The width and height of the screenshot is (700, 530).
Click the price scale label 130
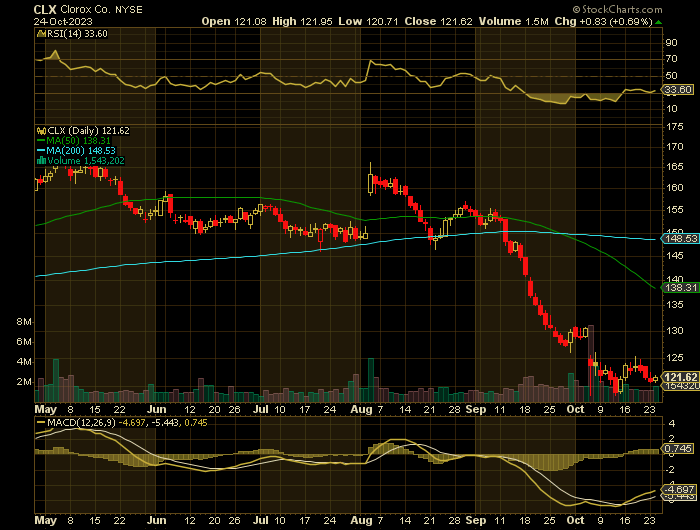point(674,331)
